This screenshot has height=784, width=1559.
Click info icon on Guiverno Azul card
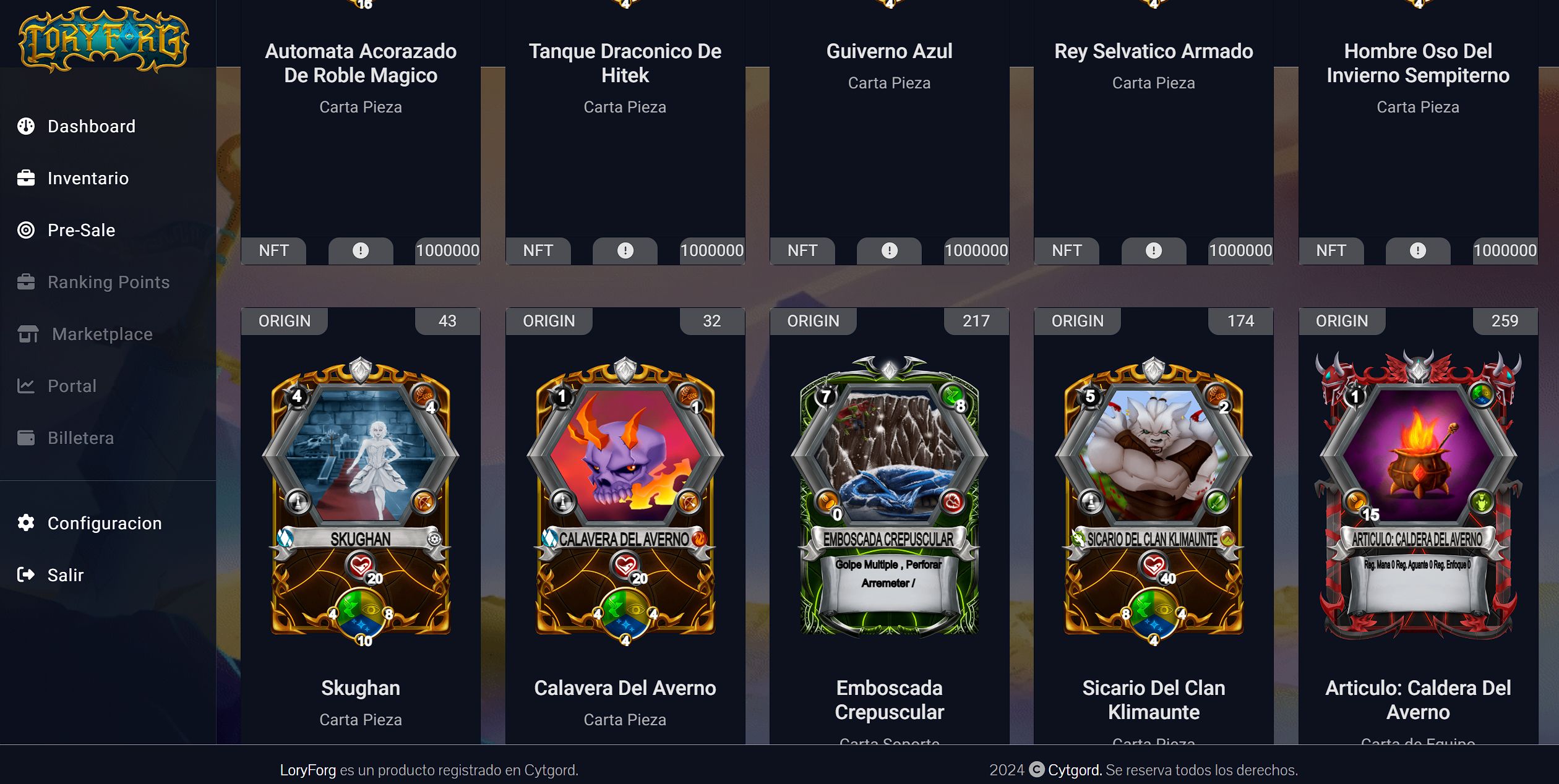(x=889, y=250)
